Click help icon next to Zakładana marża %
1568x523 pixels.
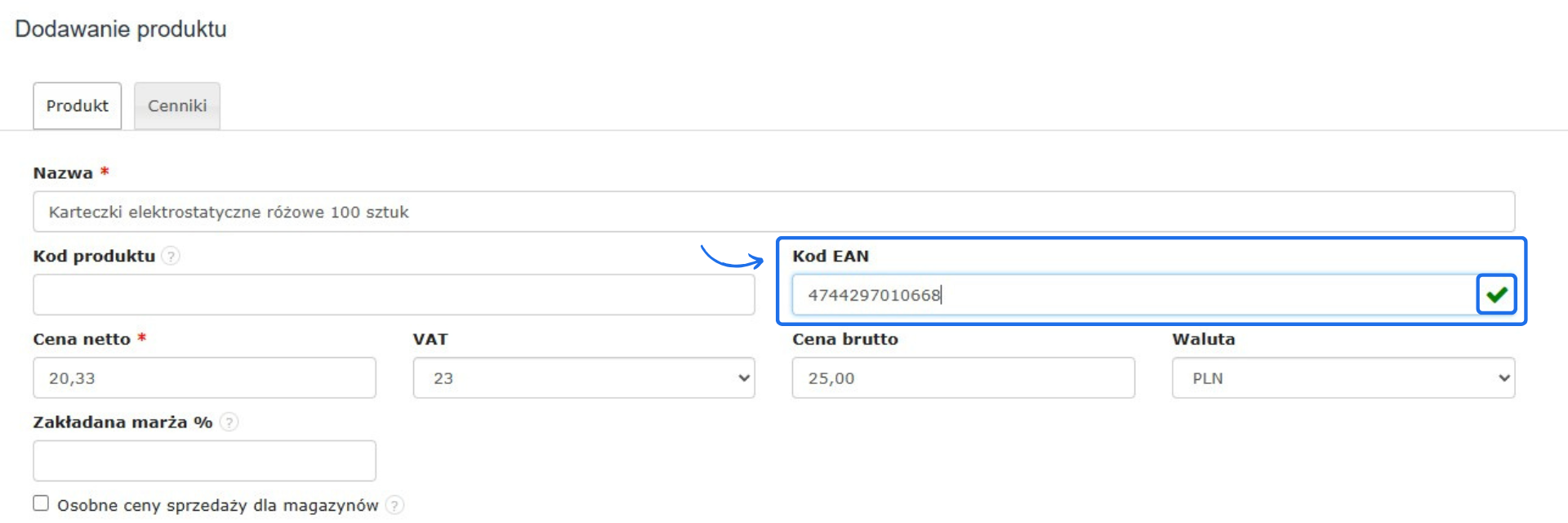click(229, 422)
